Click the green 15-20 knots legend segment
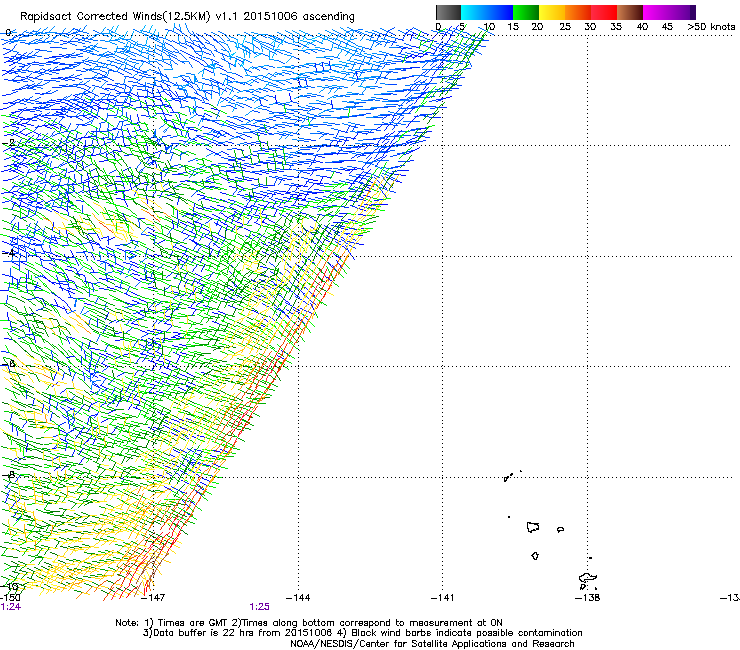Screen dimensions: 740x650 [x=526, y=12]
